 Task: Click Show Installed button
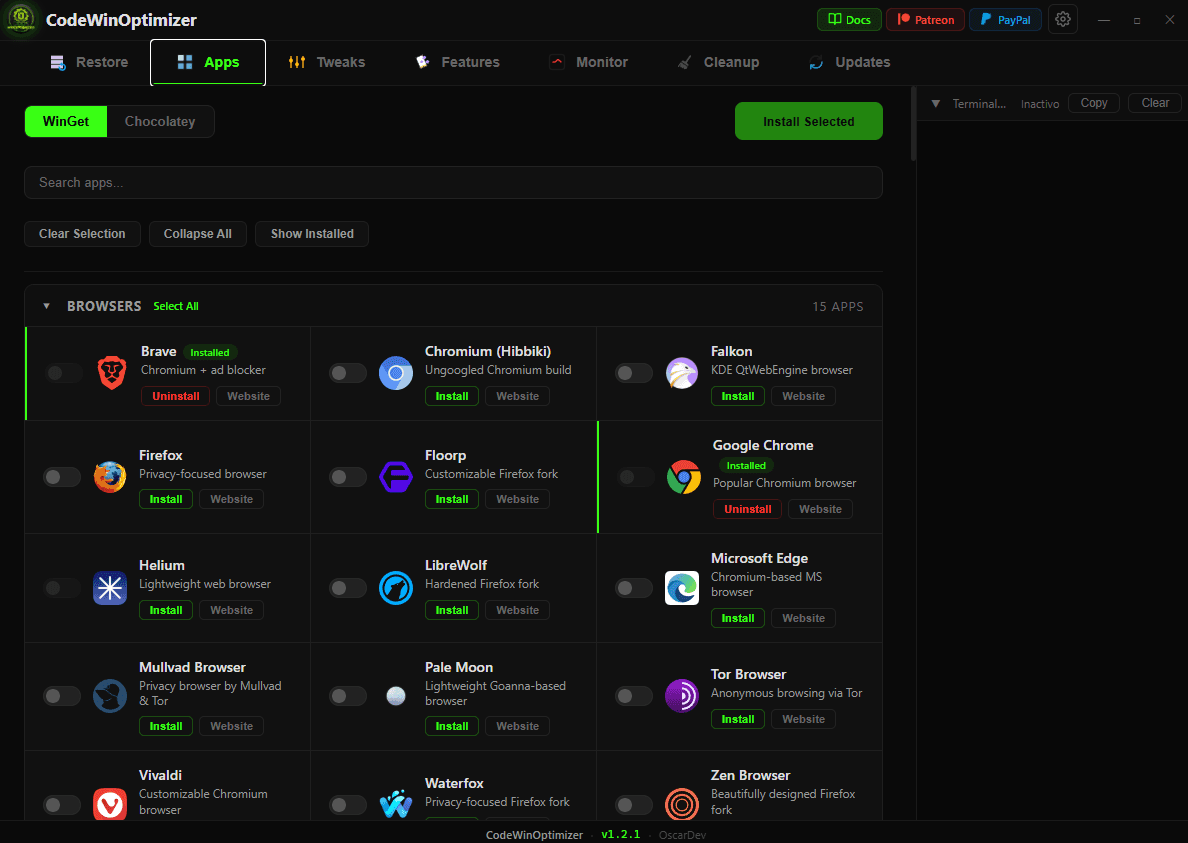coord(312,234)
